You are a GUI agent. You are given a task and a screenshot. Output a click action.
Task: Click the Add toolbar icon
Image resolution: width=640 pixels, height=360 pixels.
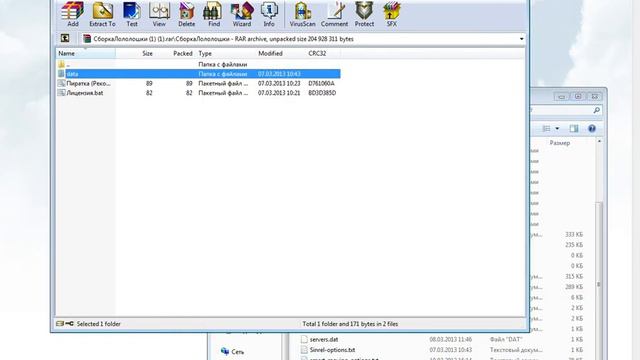pyautogui.click(x=73, y=14)
